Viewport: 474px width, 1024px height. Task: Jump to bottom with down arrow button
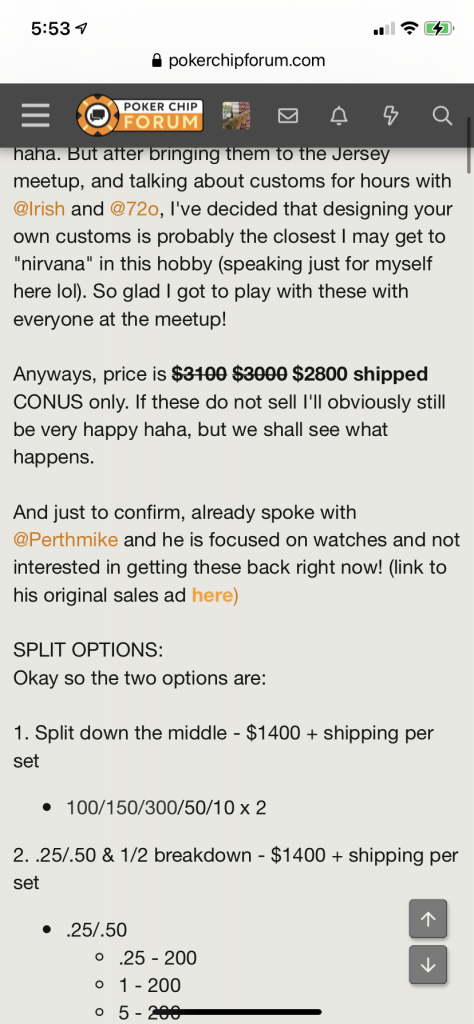click(x=428, y=965)
